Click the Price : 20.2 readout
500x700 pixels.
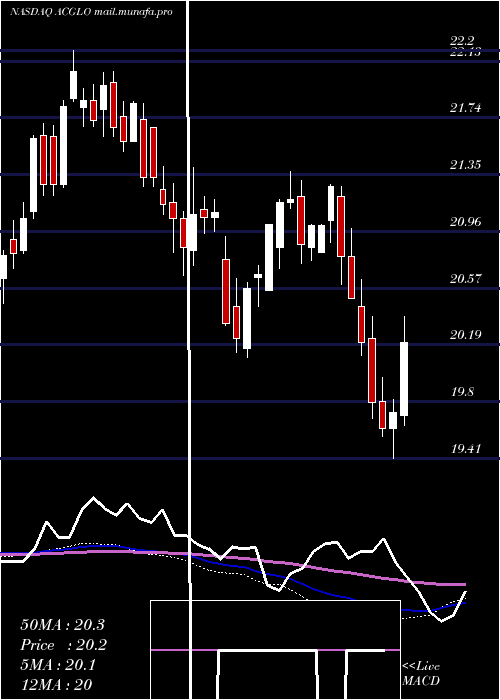(64, 645)
